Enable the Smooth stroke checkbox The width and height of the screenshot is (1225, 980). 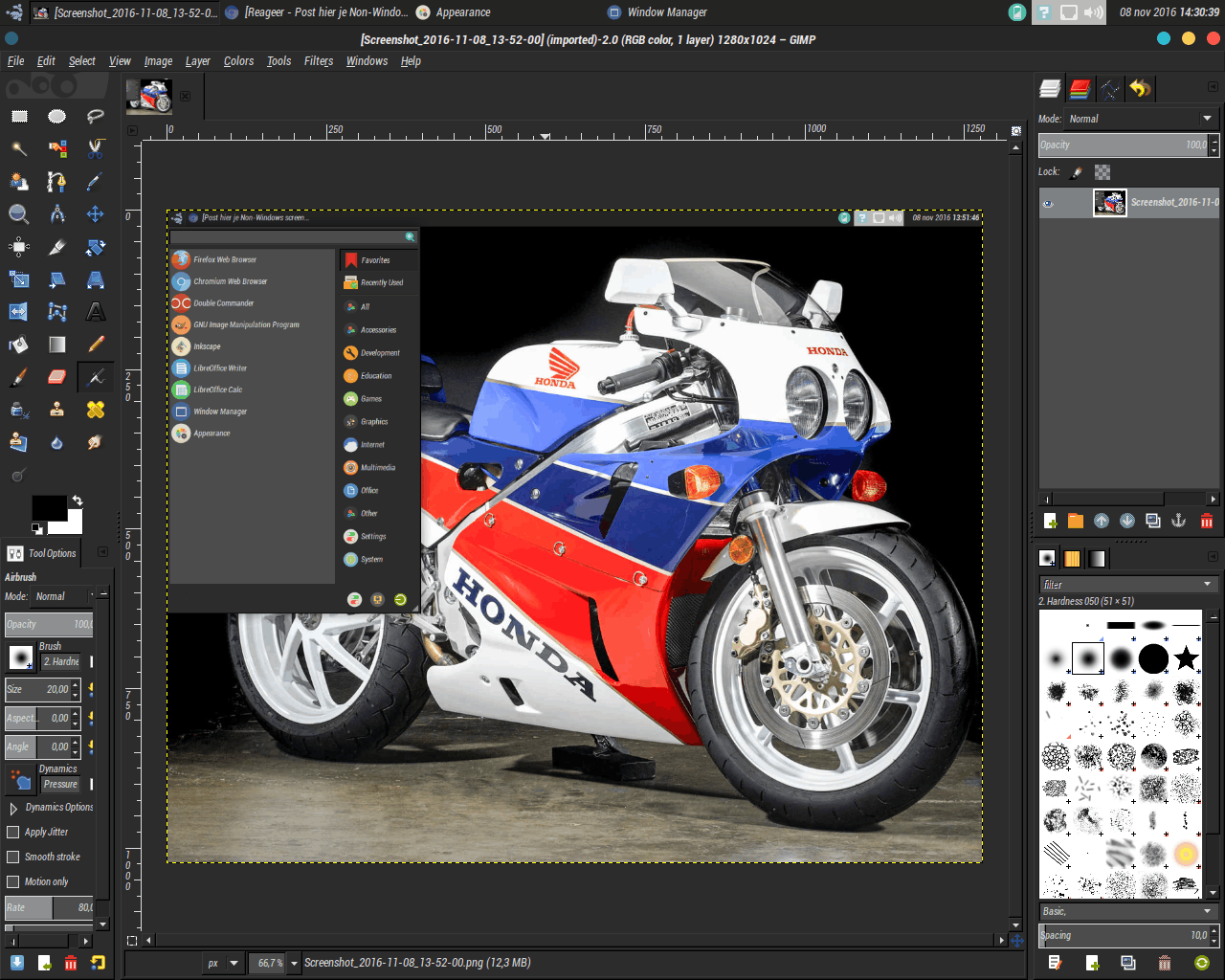point(13,857)
